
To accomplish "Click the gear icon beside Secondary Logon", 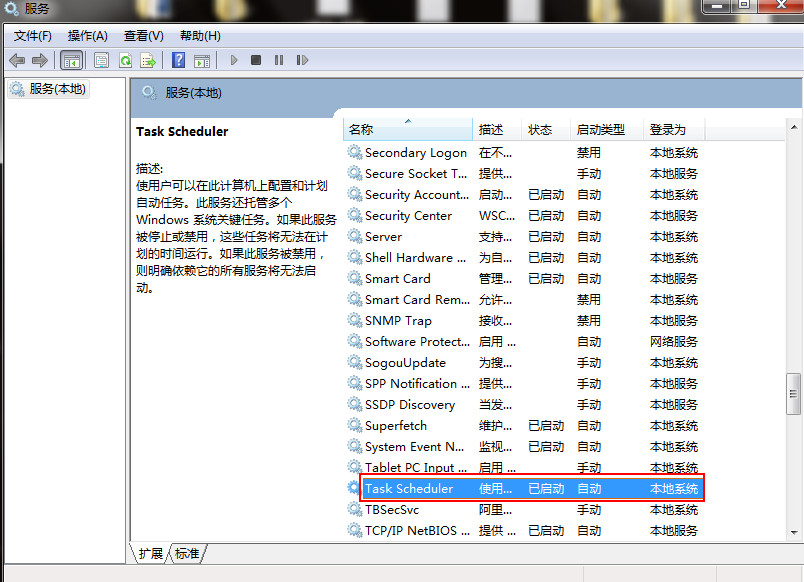I will point(355,152).
